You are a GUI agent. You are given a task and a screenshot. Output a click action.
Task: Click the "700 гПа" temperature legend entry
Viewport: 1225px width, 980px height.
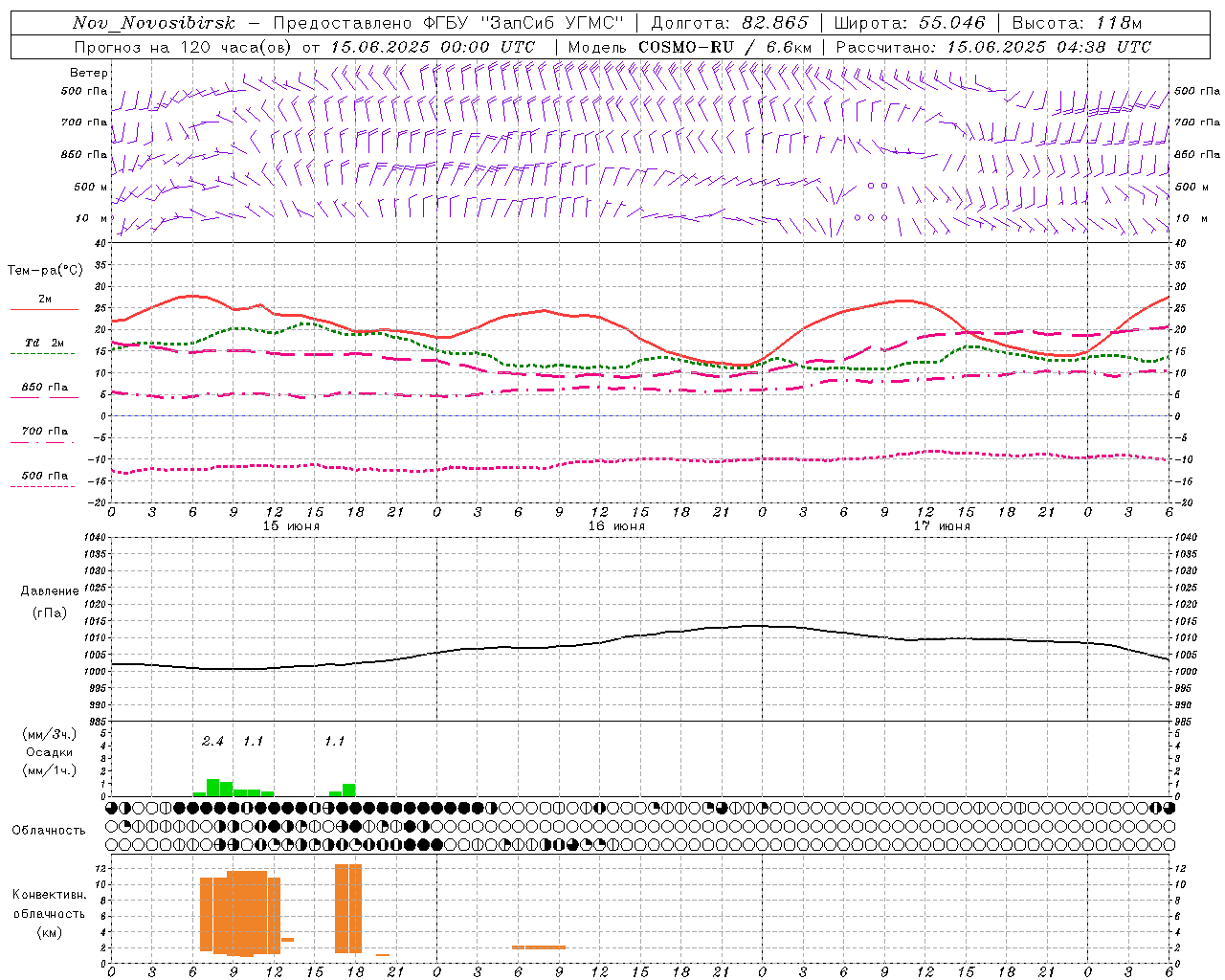click(x=45, y=432)
